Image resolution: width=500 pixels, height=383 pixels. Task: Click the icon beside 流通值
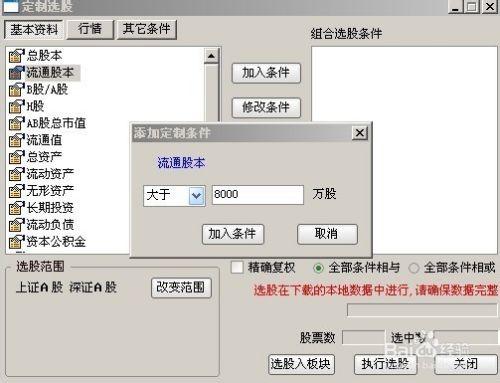click(x=17, y=140)
